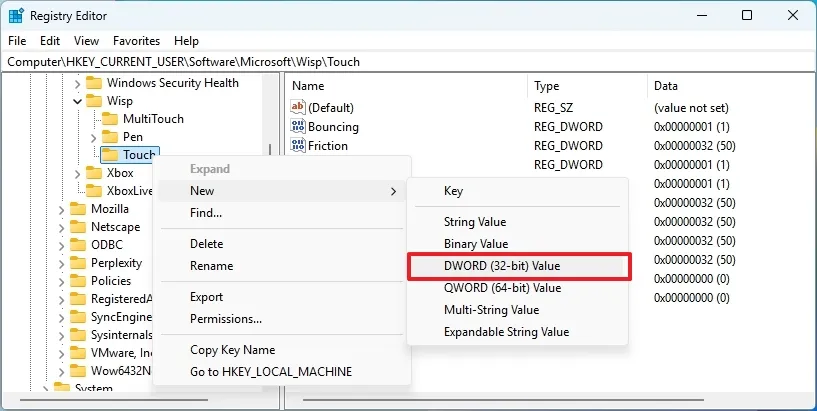The width and height of the screenshot is (817, 411).
Task: Click the registry path address bar
Action: pyautogui.click(x=400, y=61)
